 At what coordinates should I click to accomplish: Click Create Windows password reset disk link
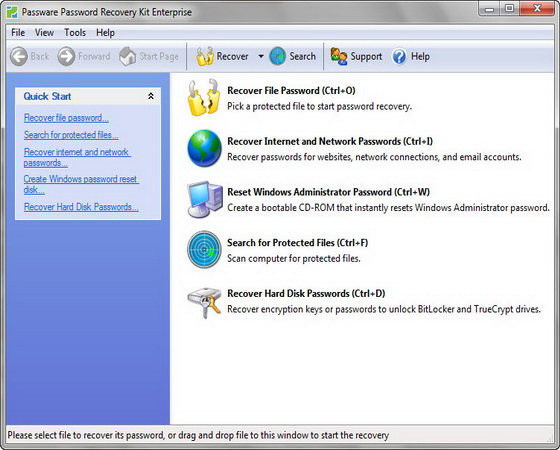click(x=81, y=184)
